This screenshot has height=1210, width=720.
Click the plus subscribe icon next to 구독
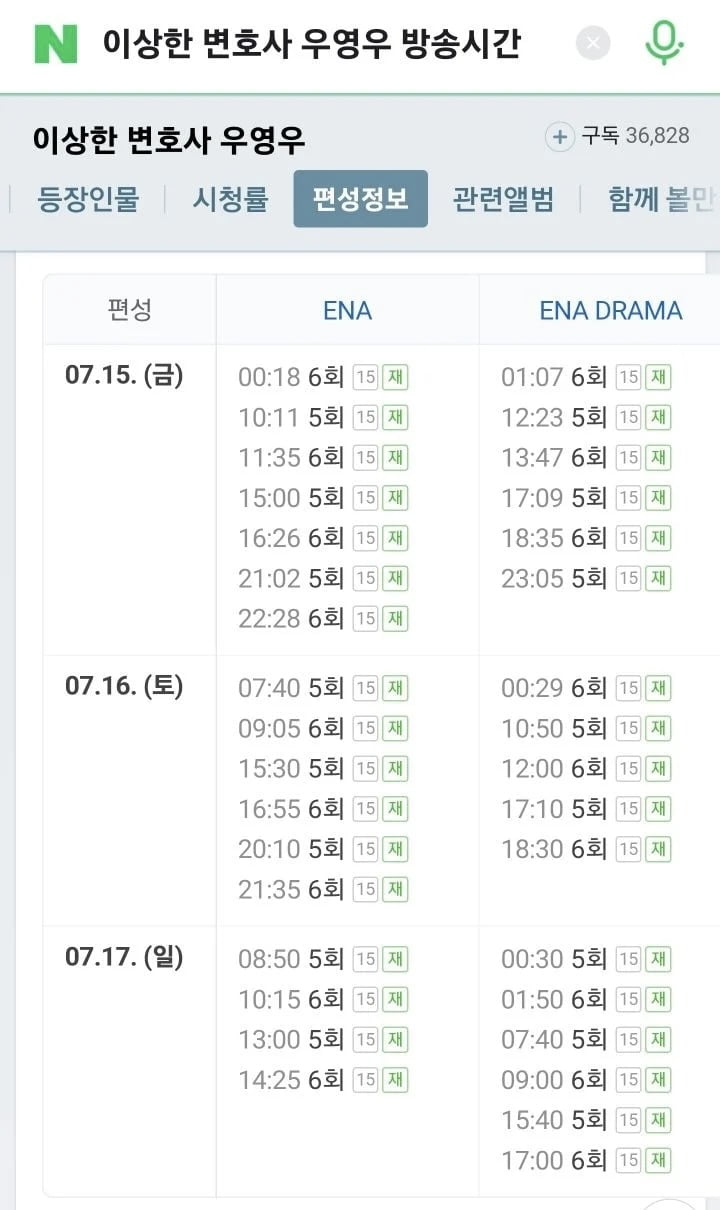coord(559,137)
